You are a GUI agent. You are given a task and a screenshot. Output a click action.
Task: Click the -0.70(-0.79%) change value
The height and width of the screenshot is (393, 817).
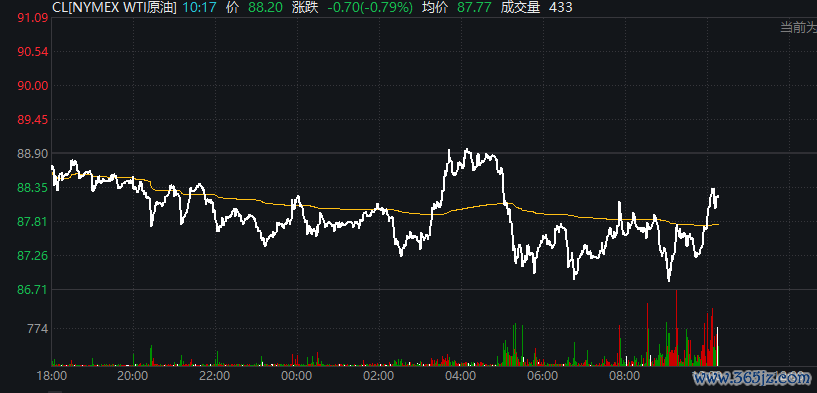point(370,7)
